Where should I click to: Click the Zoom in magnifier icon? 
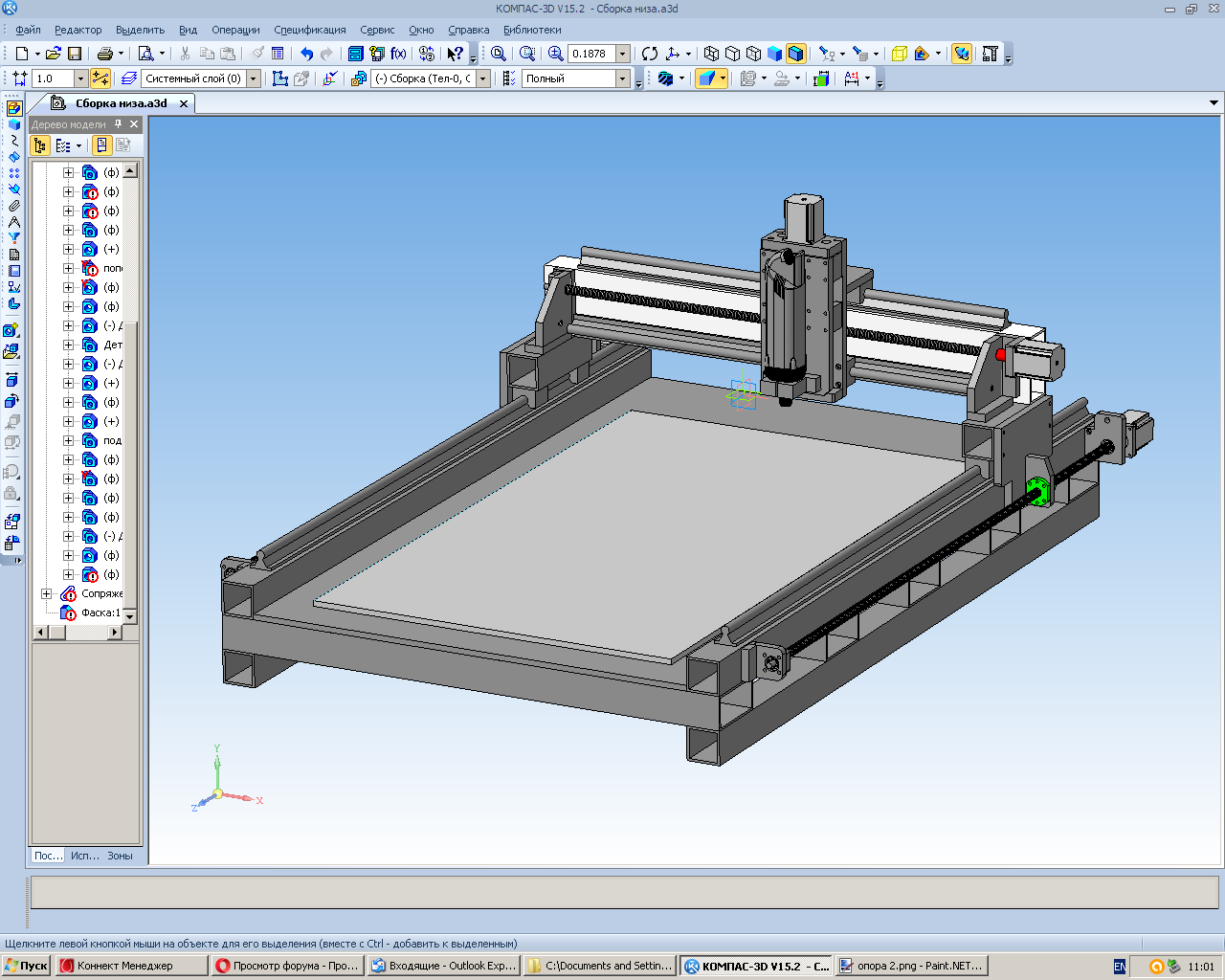555,54
